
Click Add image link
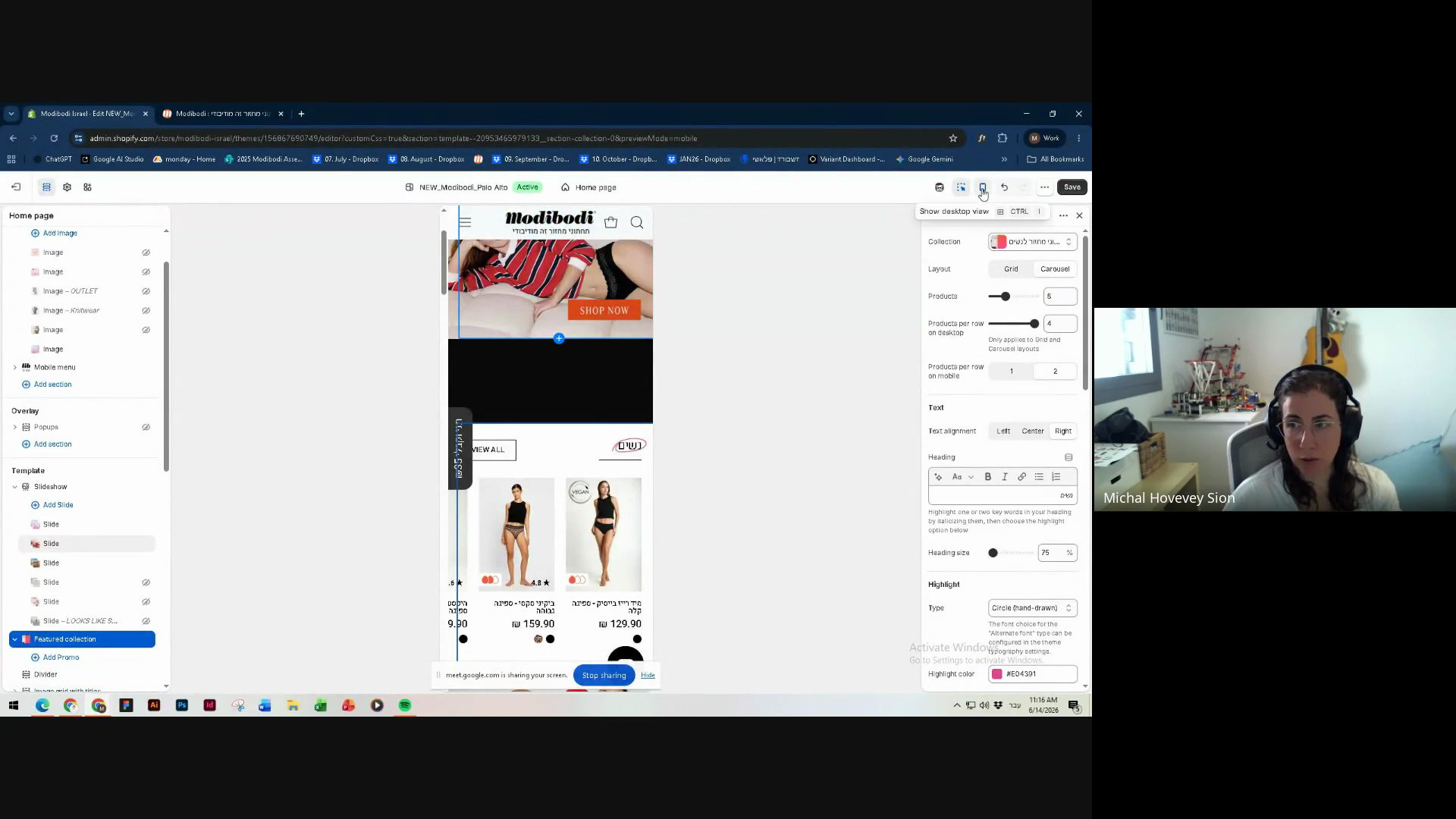54,234
